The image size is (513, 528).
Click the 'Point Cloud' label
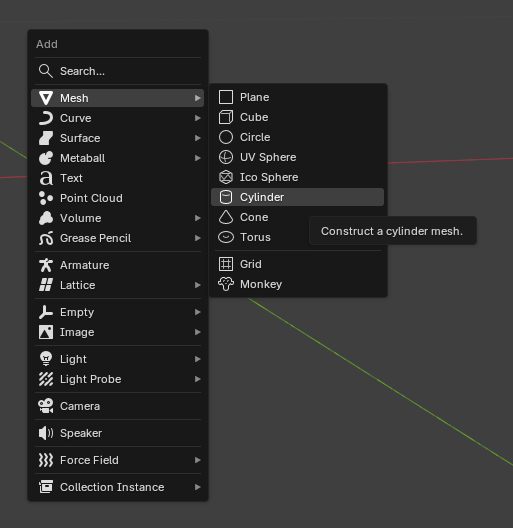pyautogui.click(x=91, y=198)
